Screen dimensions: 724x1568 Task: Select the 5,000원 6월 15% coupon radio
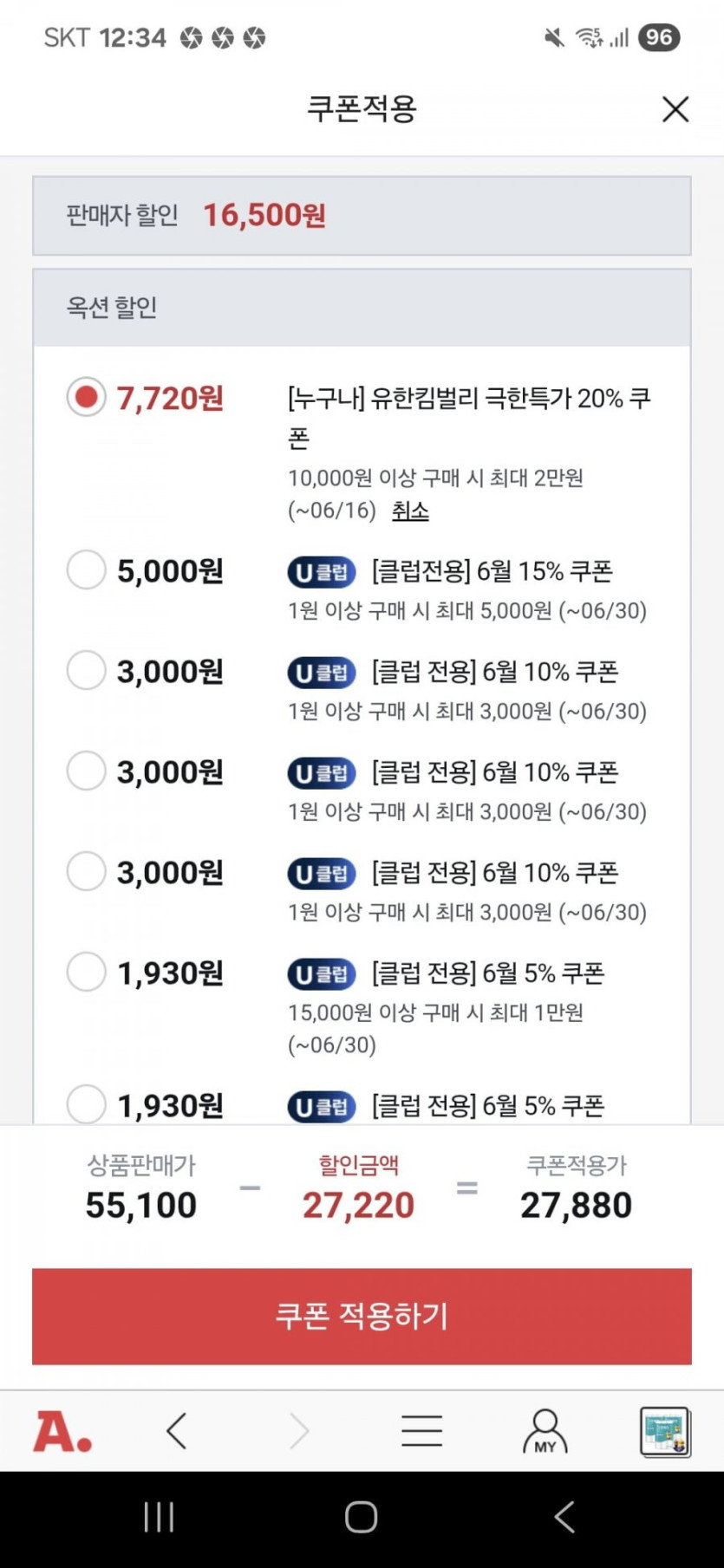pos(87,570)
